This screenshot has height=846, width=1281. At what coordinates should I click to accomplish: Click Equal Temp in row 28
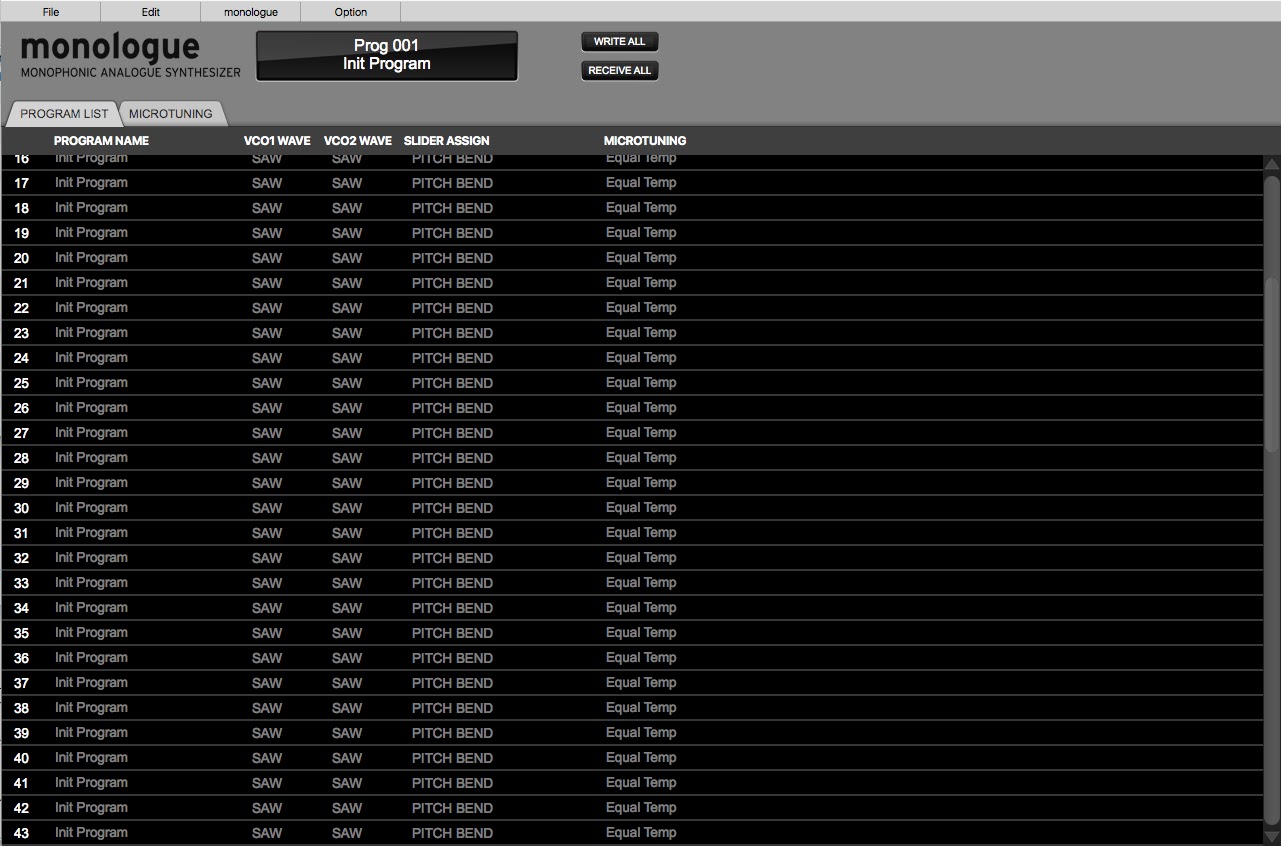click(x=641, y=458)
